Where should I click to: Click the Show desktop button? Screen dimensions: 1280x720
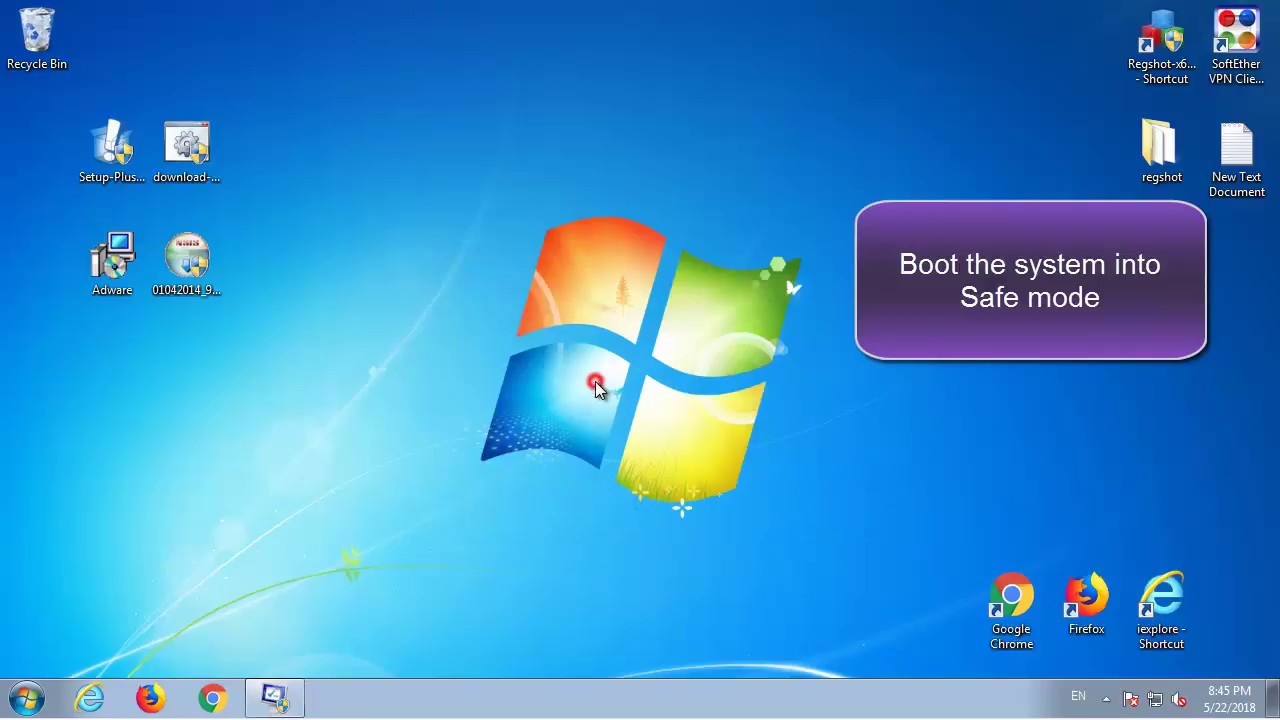[x=1273, y=698]
